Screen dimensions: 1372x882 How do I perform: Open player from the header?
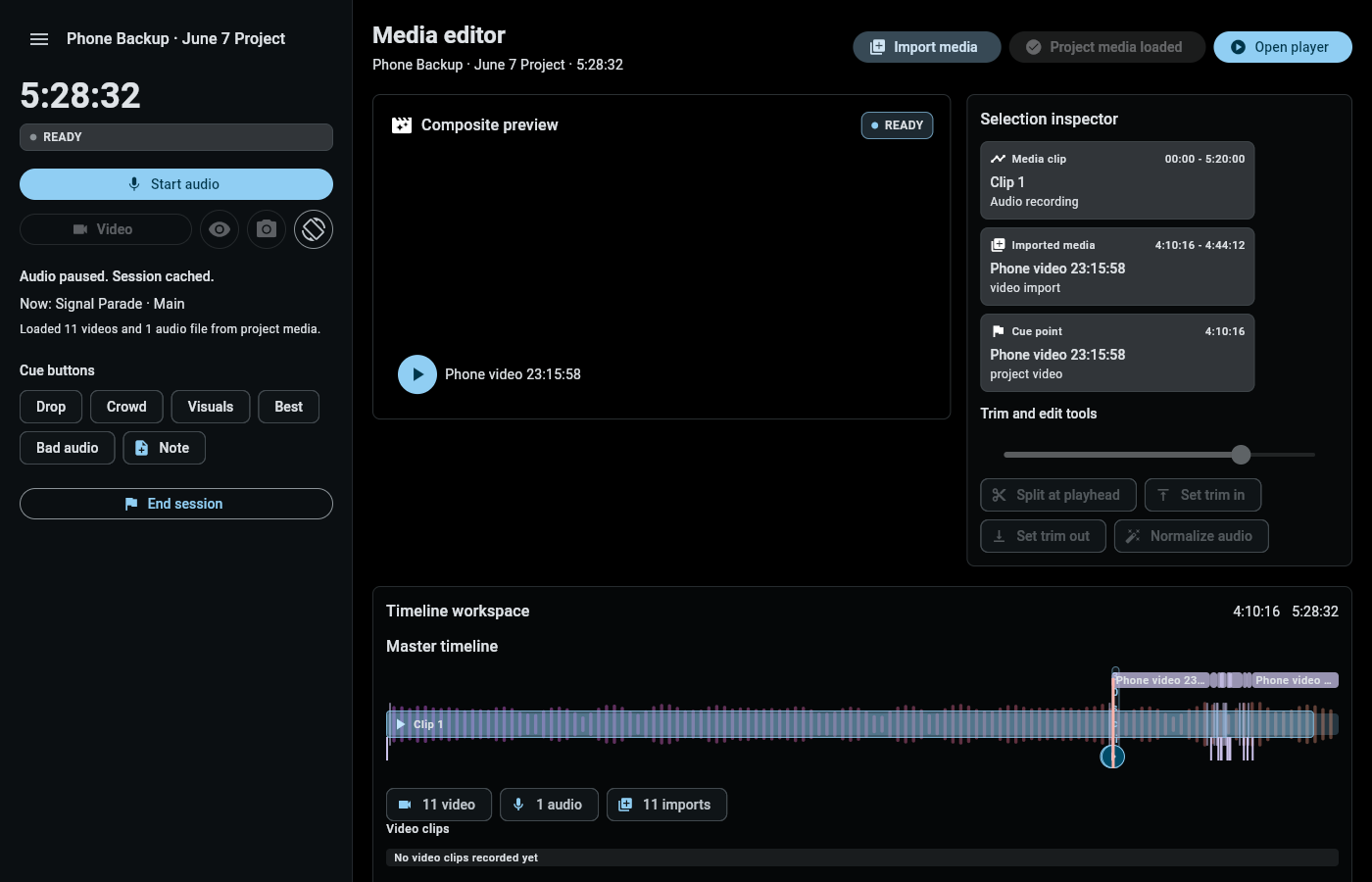click(x=1283, y=47)
